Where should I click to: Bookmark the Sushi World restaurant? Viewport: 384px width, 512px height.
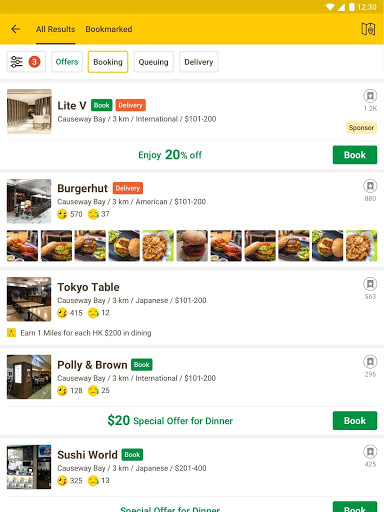pyautogui.click(x=370, y=452)
